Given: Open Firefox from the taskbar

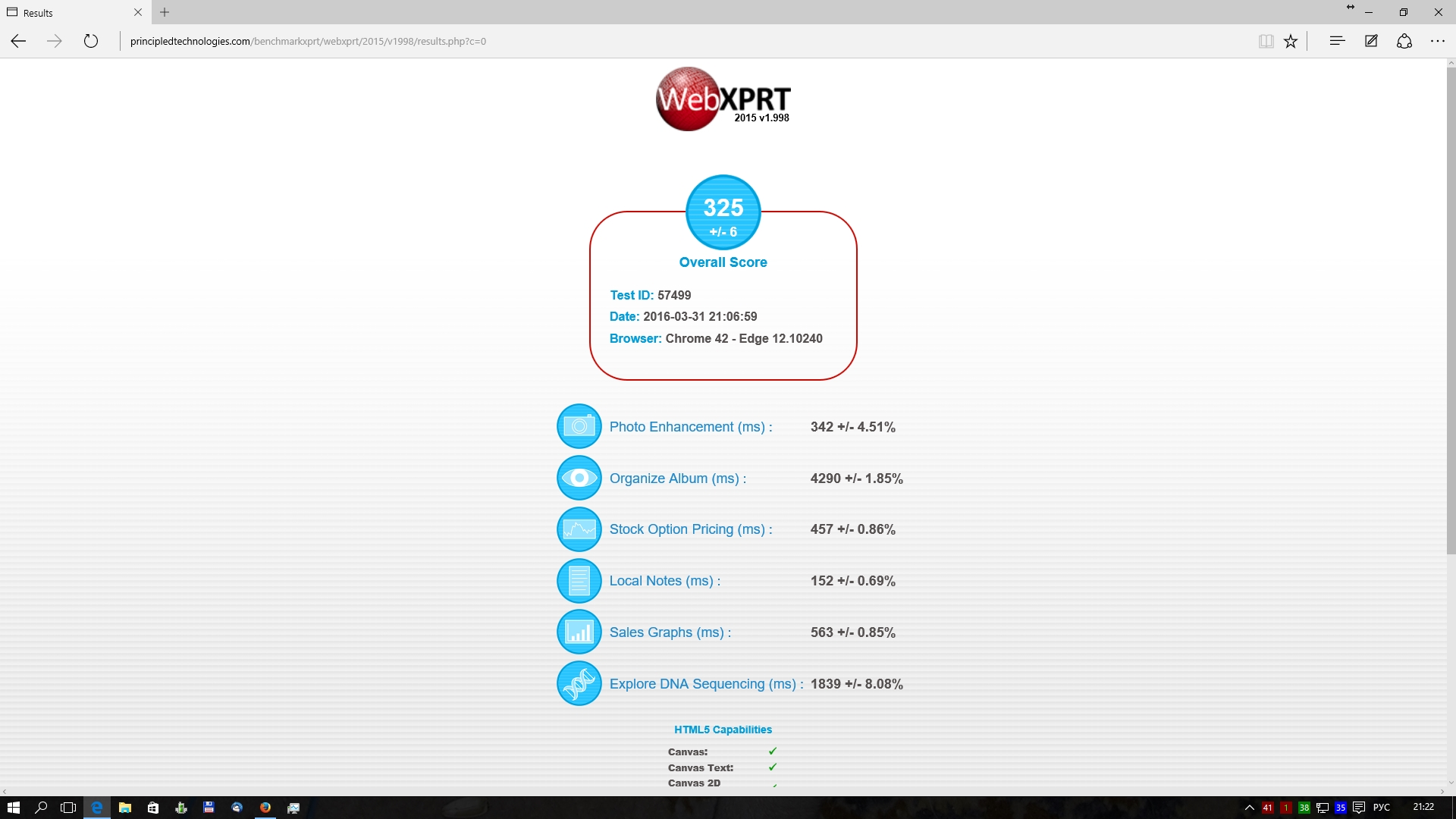Looking at the screenshot, I should (x=265, y=808).
